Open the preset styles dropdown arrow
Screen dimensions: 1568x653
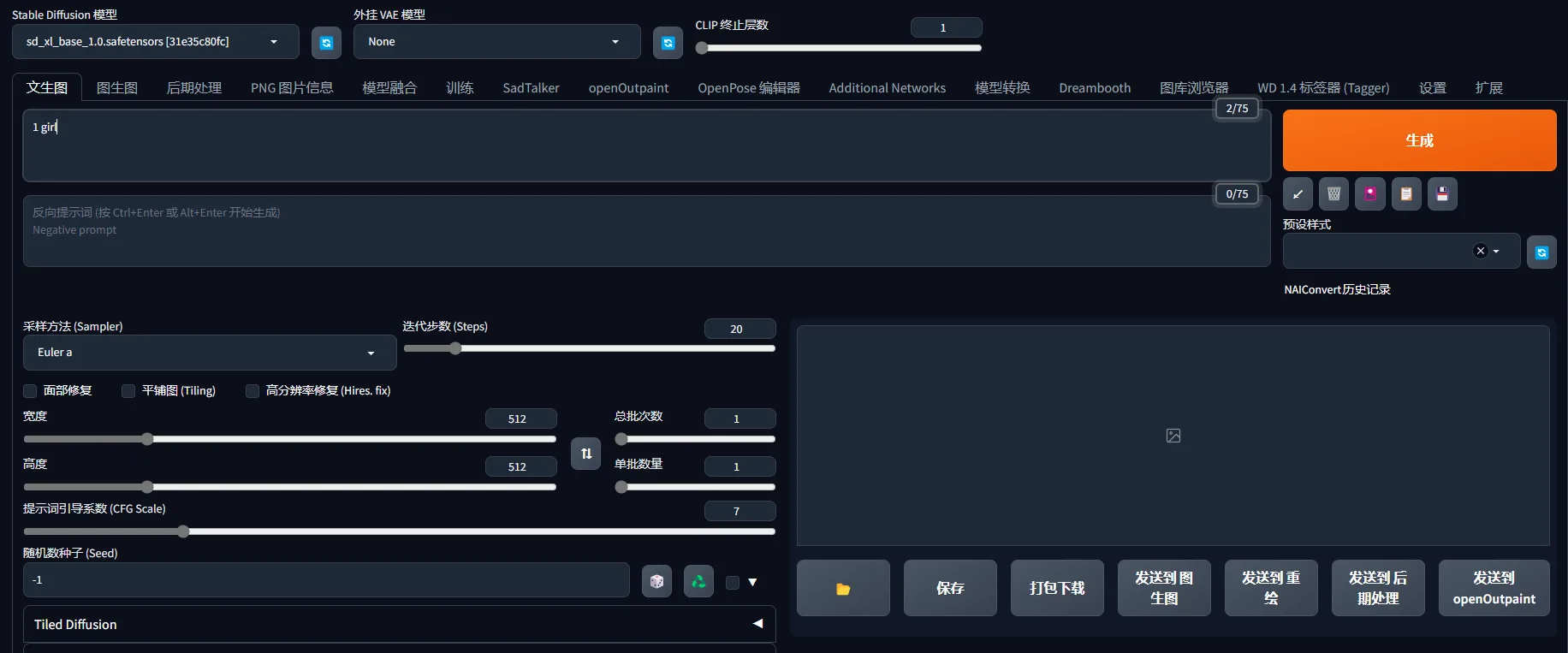1496,252
